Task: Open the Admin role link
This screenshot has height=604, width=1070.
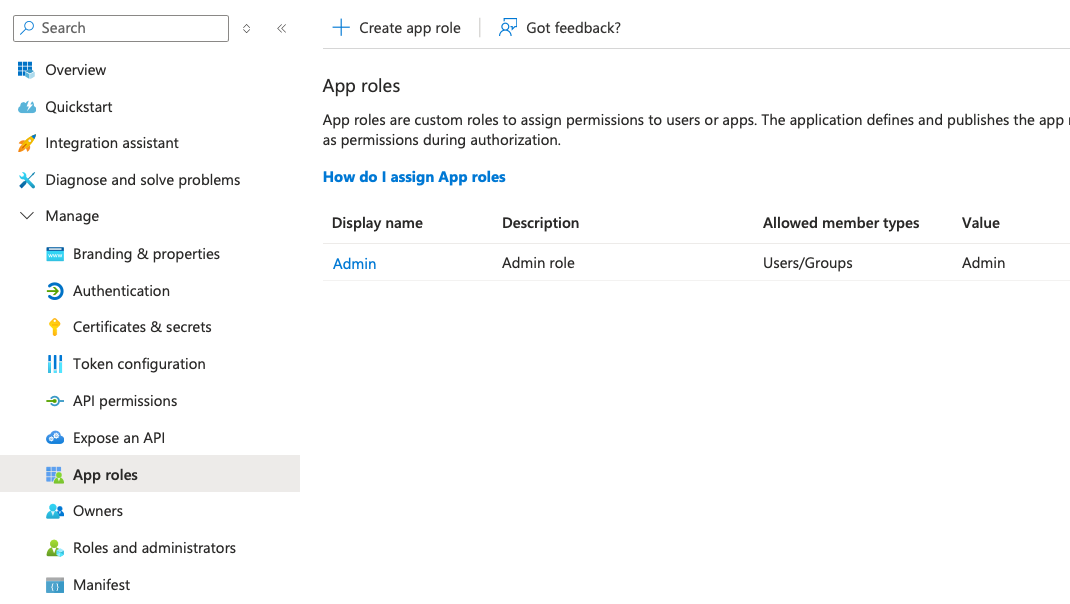Action: tap(354, 263)
